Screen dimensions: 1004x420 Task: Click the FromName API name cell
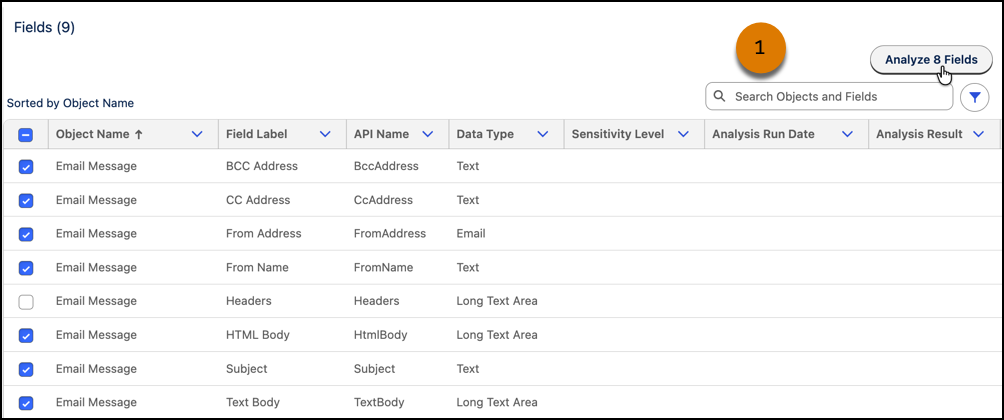(384, 268)
